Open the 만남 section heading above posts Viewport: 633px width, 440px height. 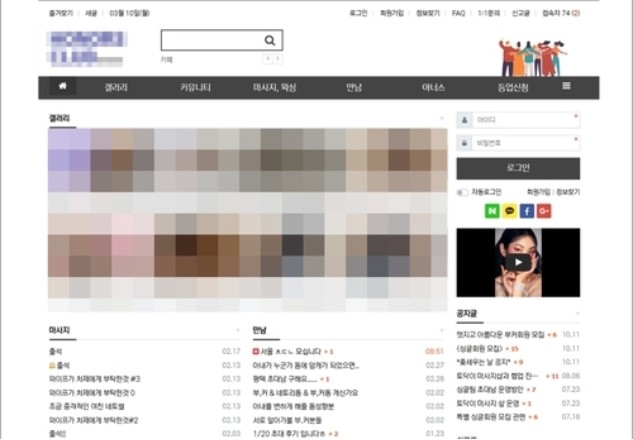click(x=260, y=330)
